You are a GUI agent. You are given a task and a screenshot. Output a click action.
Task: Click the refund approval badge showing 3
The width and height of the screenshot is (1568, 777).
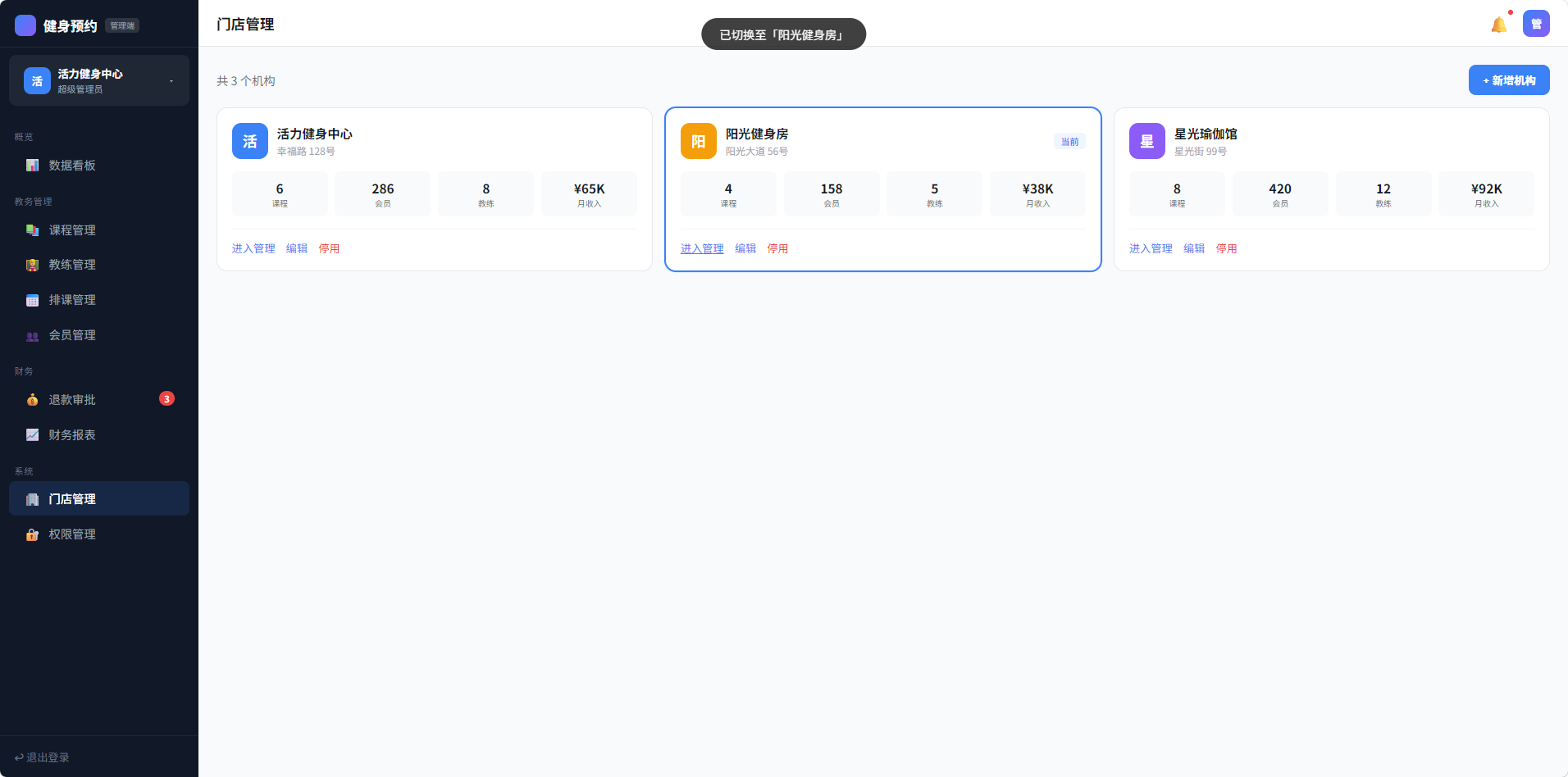pos(166,399)
